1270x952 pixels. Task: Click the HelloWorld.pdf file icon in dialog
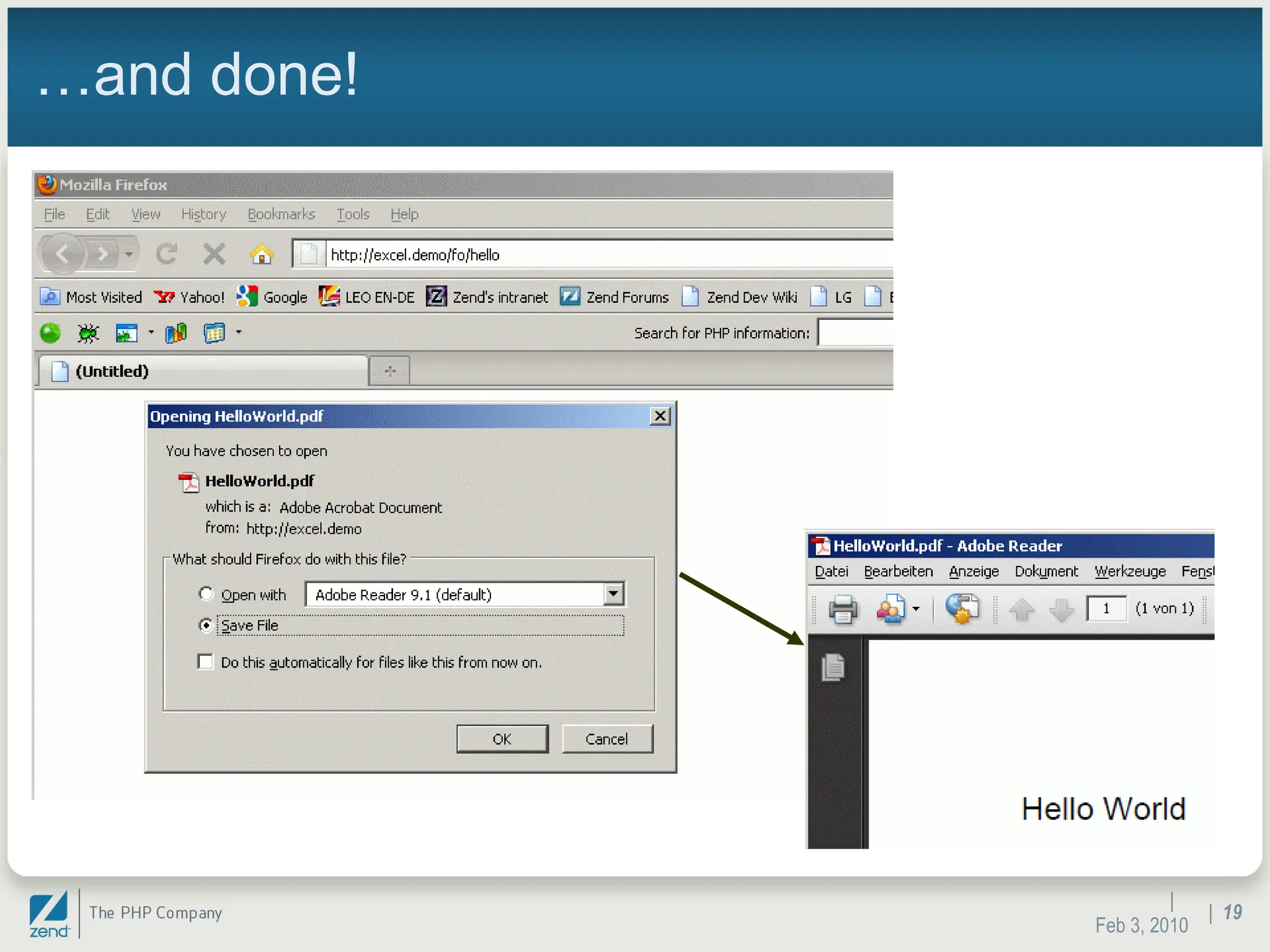tap(189, 482)
